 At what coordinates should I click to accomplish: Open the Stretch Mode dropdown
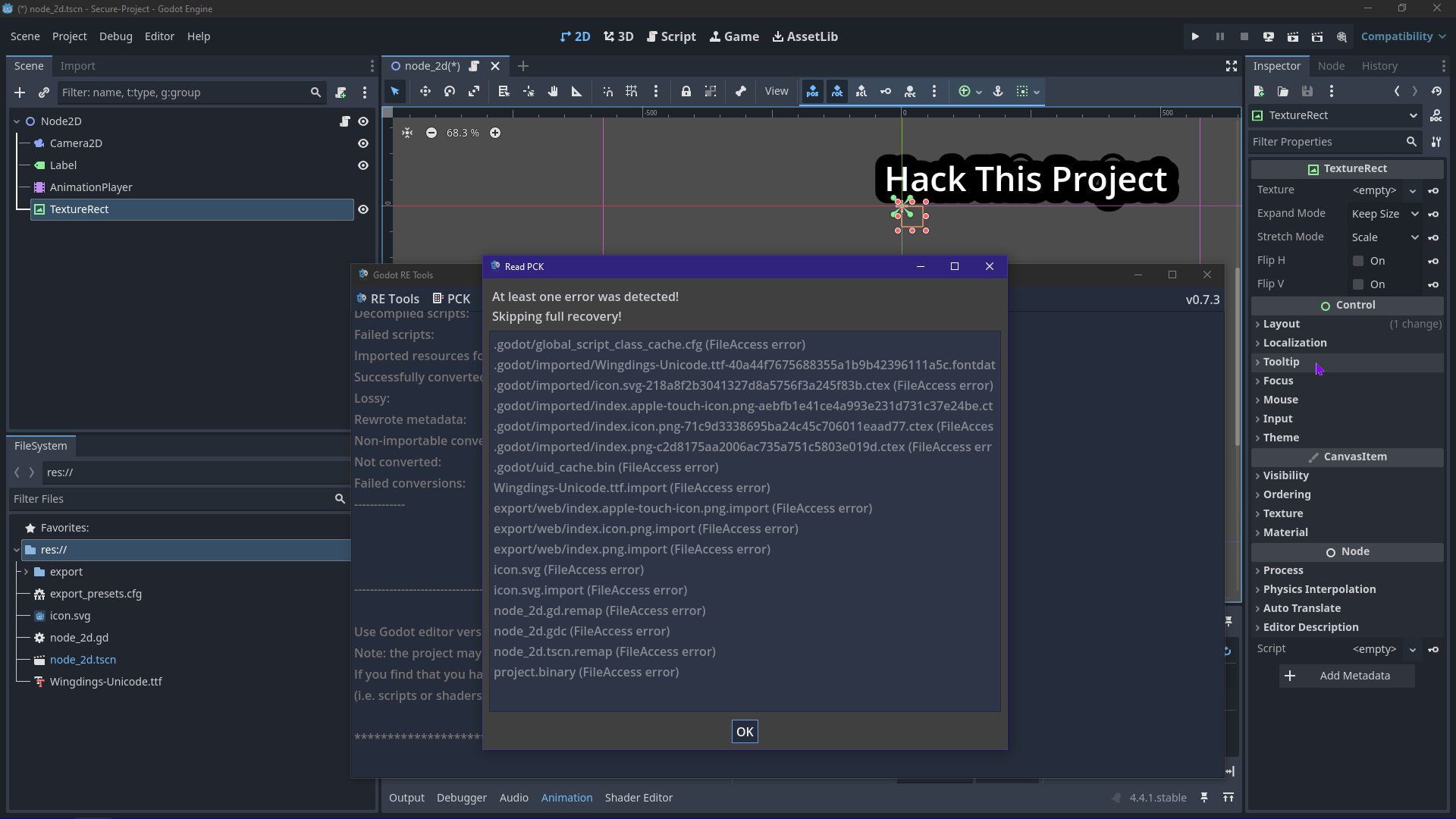[1385, 237]
